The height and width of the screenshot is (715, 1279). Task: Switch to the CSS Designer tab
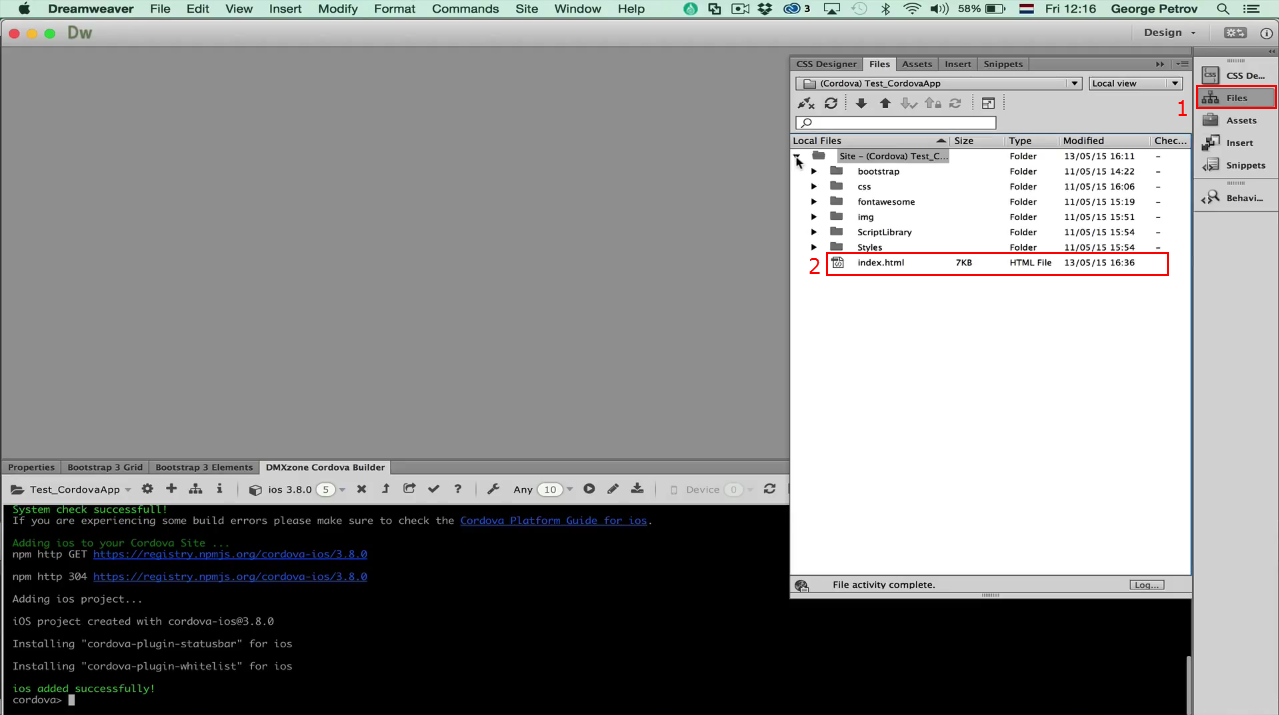(826, 64)
